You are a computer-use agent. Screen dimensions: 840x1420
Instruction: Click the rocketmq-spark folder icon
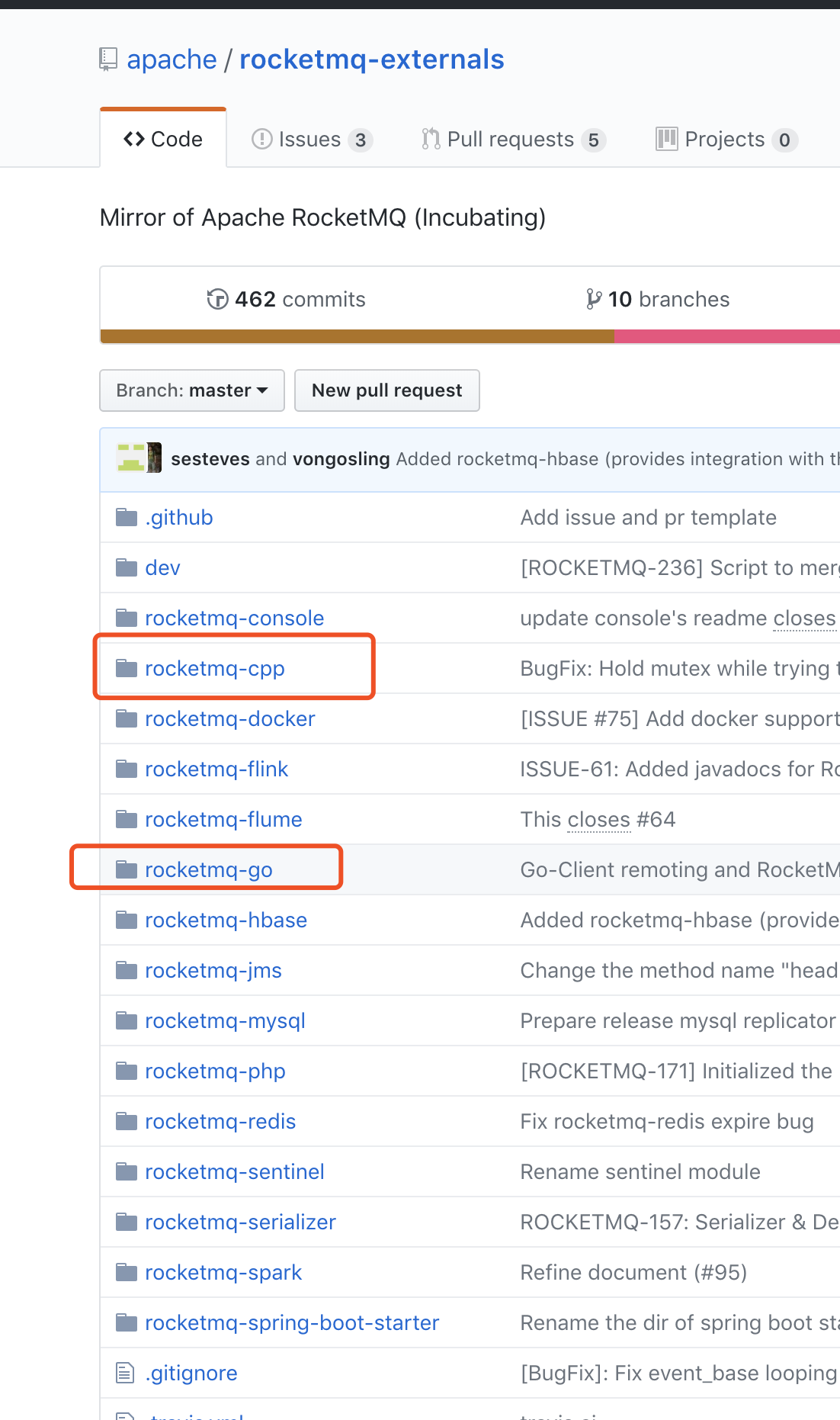tap(126, 1273)
